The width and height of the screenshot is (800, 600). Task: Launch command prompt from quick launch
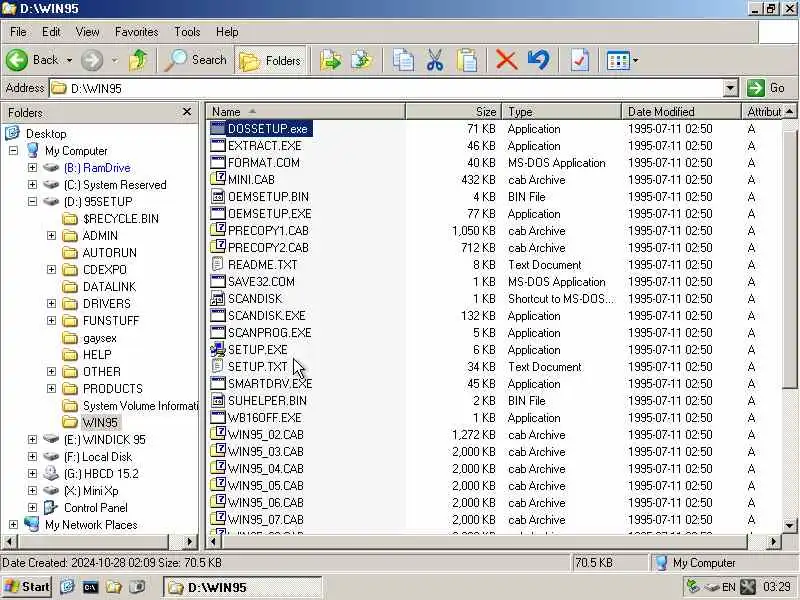pyautogui.click(x=90, y=587)
